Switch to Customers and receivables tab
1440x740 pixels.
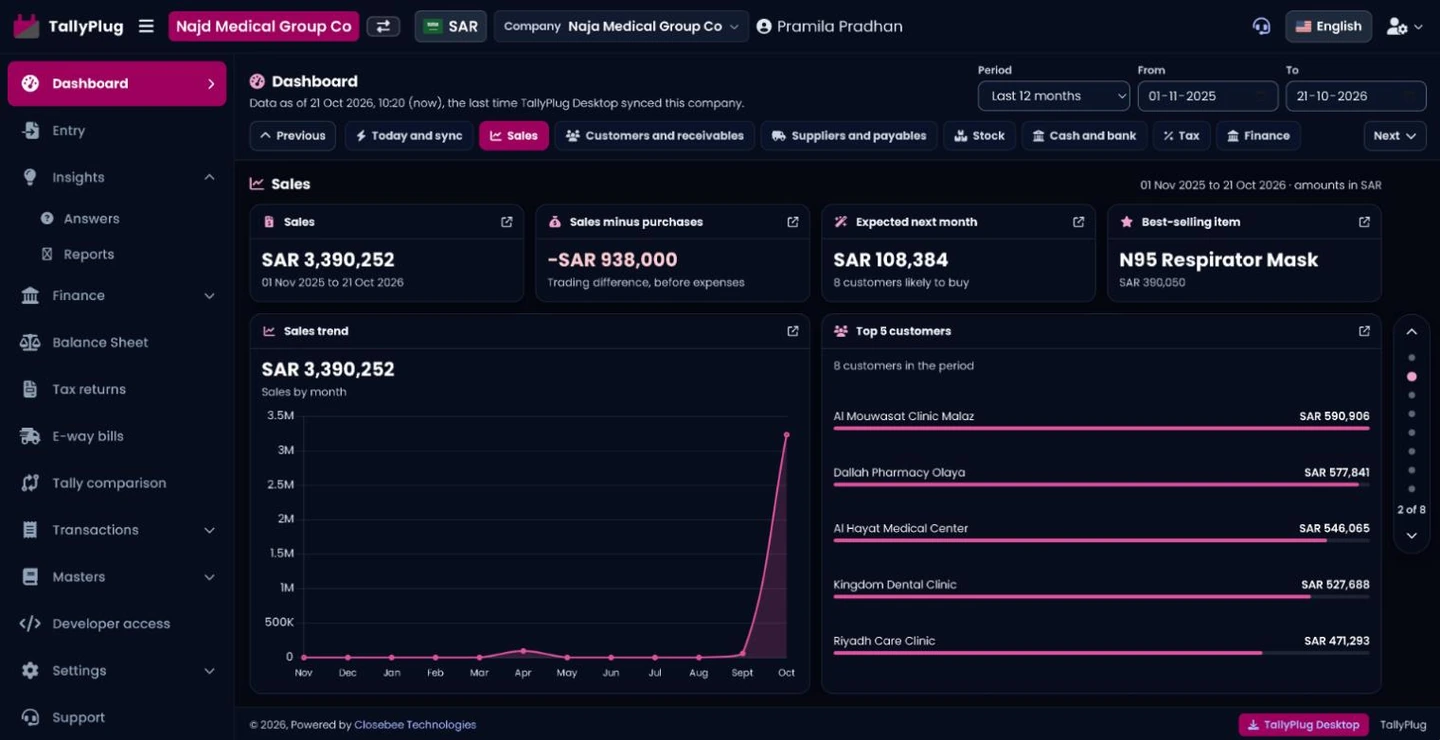tap(654, 136)
